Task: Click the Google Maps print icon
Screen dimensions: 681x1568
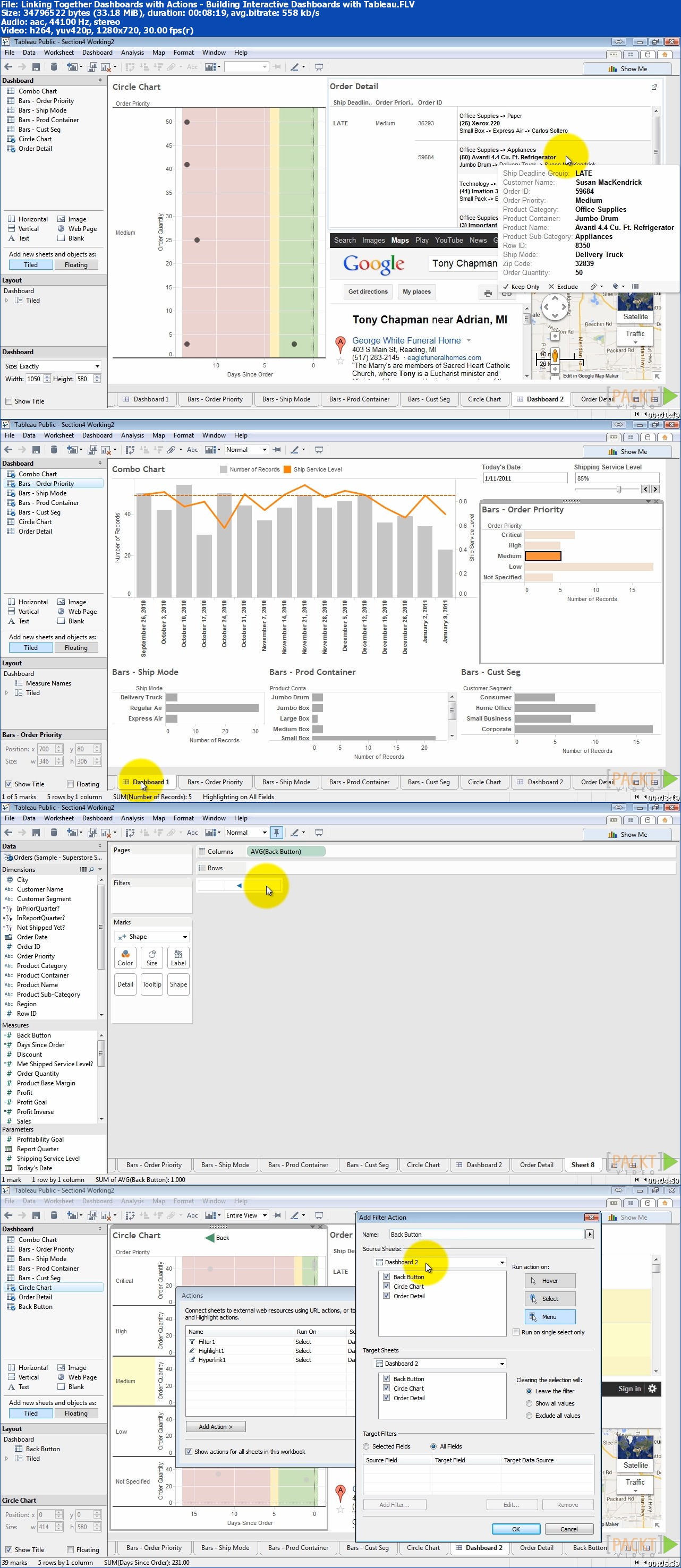Action: pyautogui.click(x=487, y=294)
